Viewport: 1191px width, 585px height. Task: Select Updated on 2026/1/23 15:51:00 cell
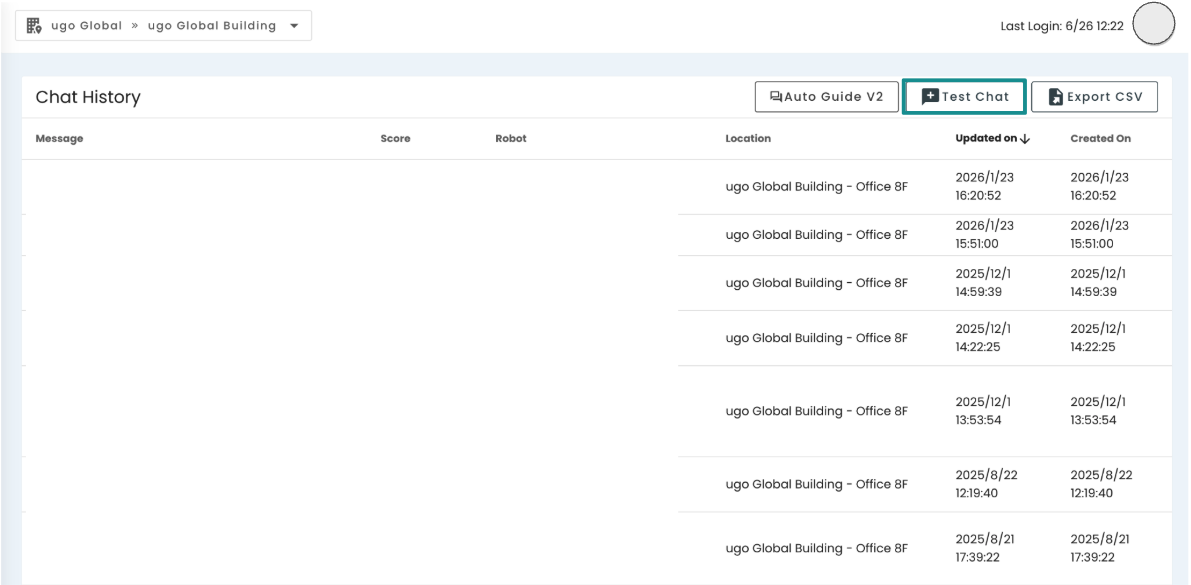pos(984,235)
